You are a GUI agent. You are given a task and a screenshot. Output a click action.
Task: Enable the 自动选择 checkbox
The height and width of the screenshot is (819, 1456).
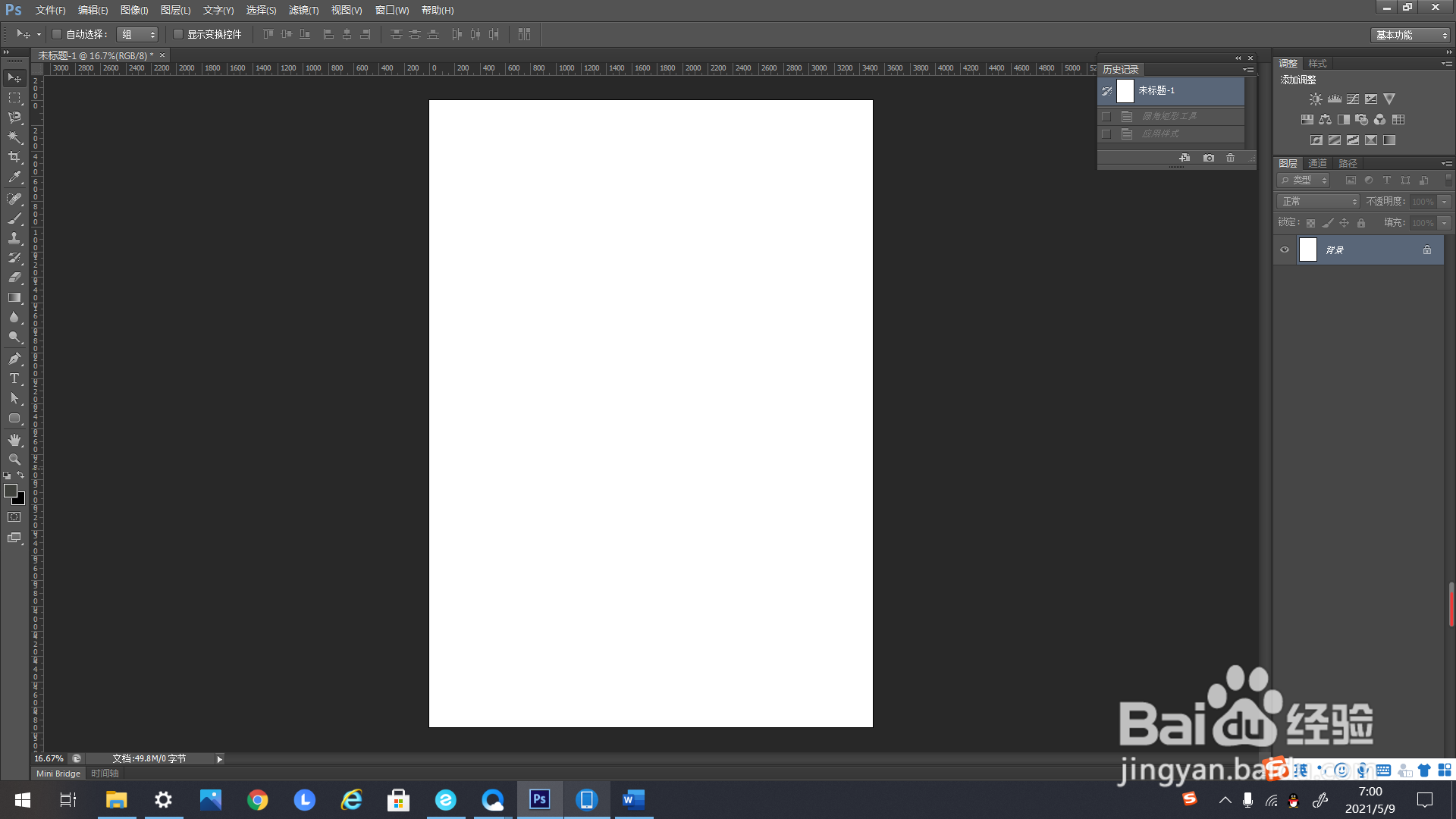click(x=57, y=34)
